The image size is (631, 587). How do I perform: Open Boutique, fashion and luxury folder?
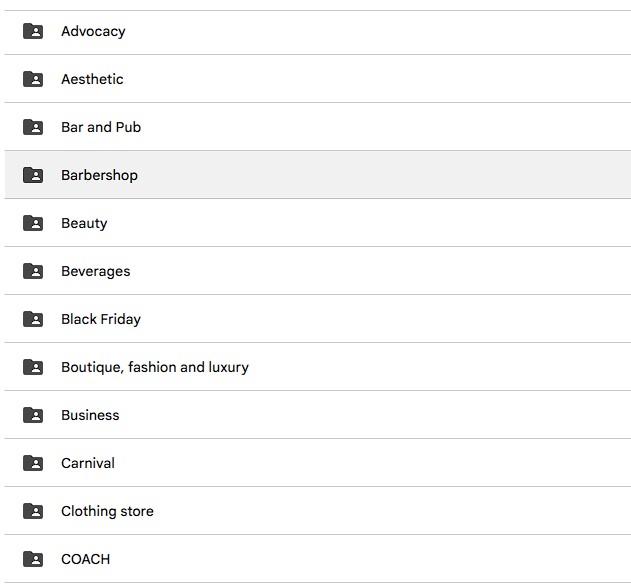[155, 367]
